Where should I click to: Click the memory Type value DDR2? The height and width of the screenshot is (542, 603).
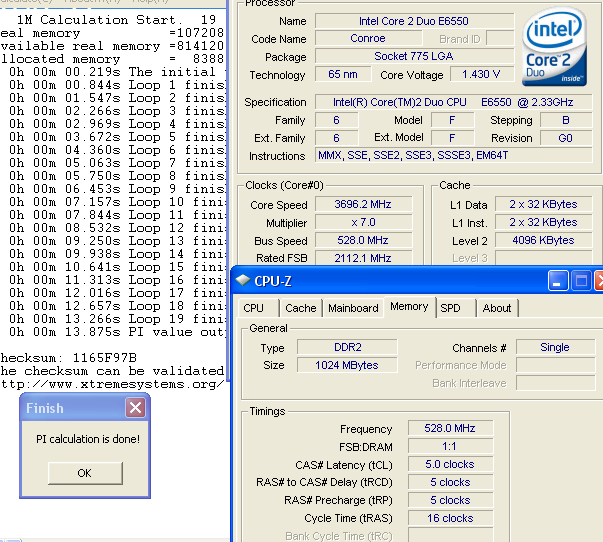point(347,347)
